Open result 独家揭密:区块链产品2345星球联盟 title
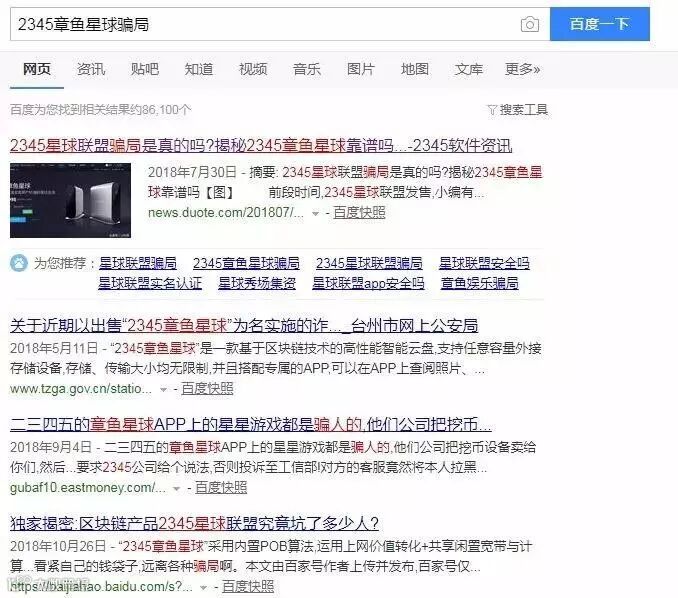Screen dimensions: 678x598 (x=195, y=523)
